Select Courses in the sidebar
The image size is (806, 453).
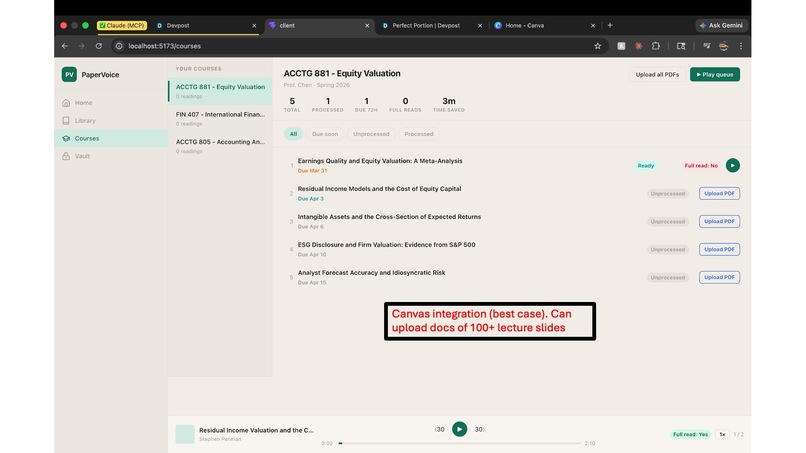[x=111, y=138]
